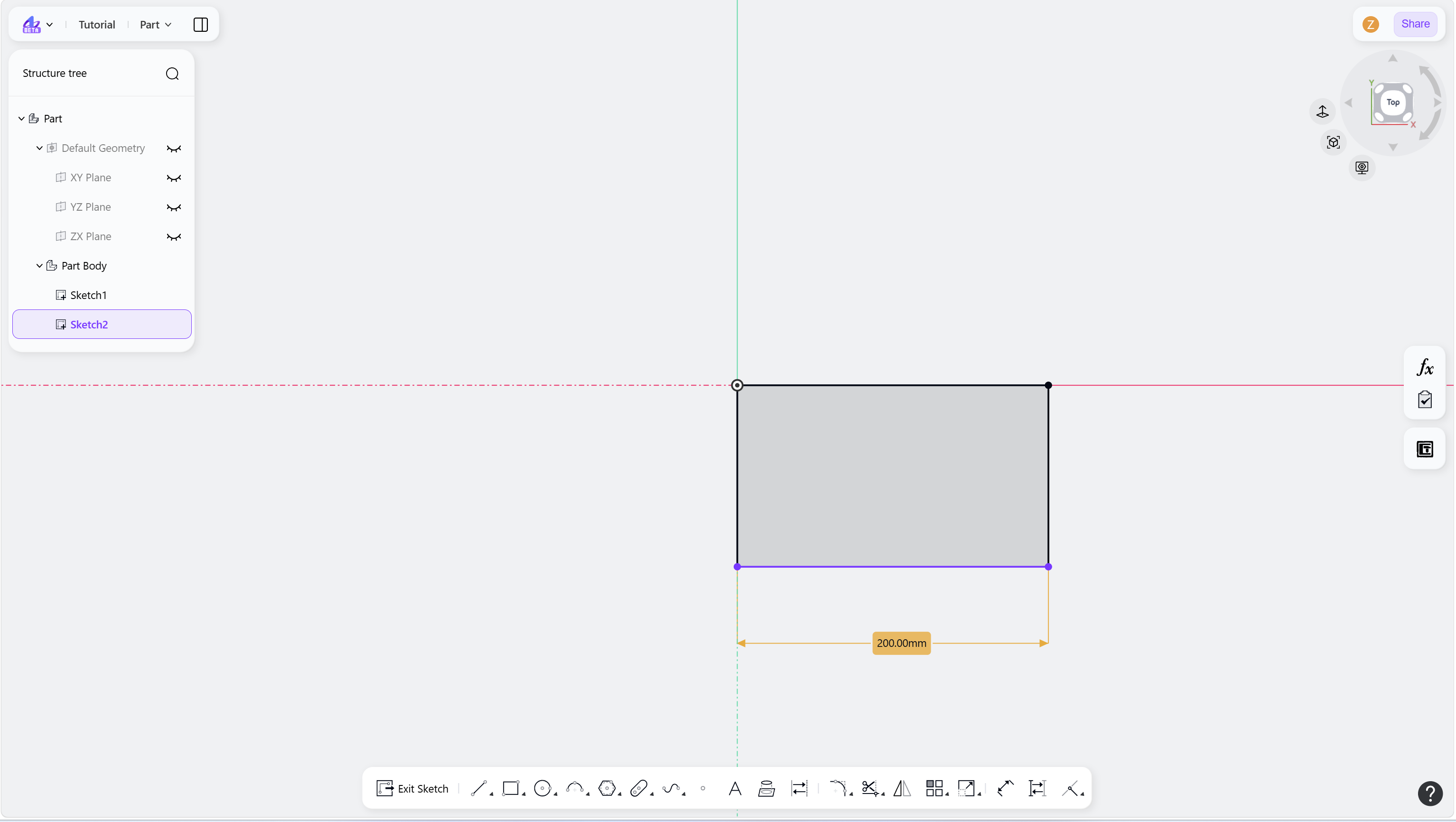Screen dimensions: 1456x822
Task: Select Sketch2 in the tree
Action: pos(102,325)
